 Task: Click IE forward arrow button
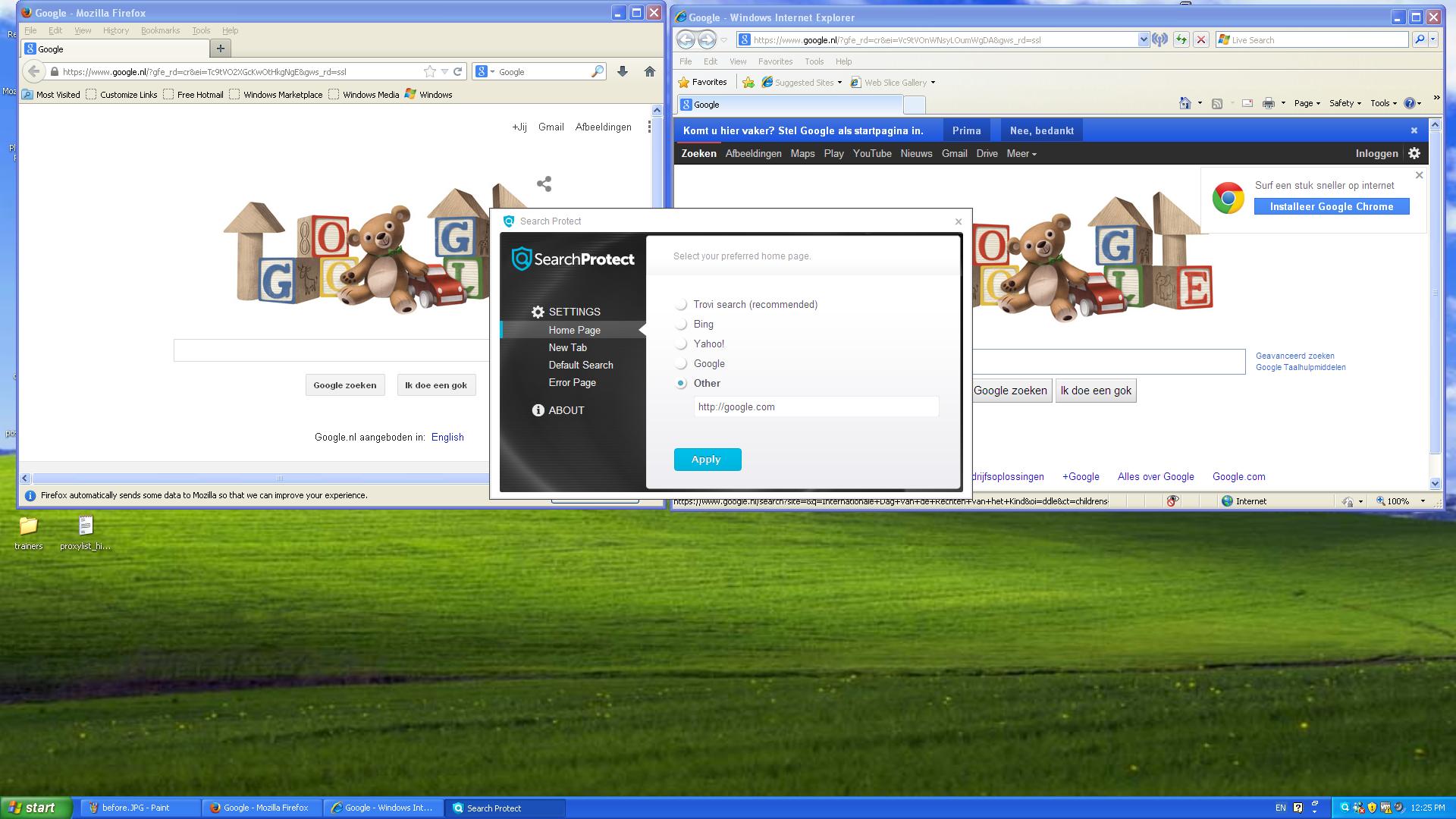point(707,39)
